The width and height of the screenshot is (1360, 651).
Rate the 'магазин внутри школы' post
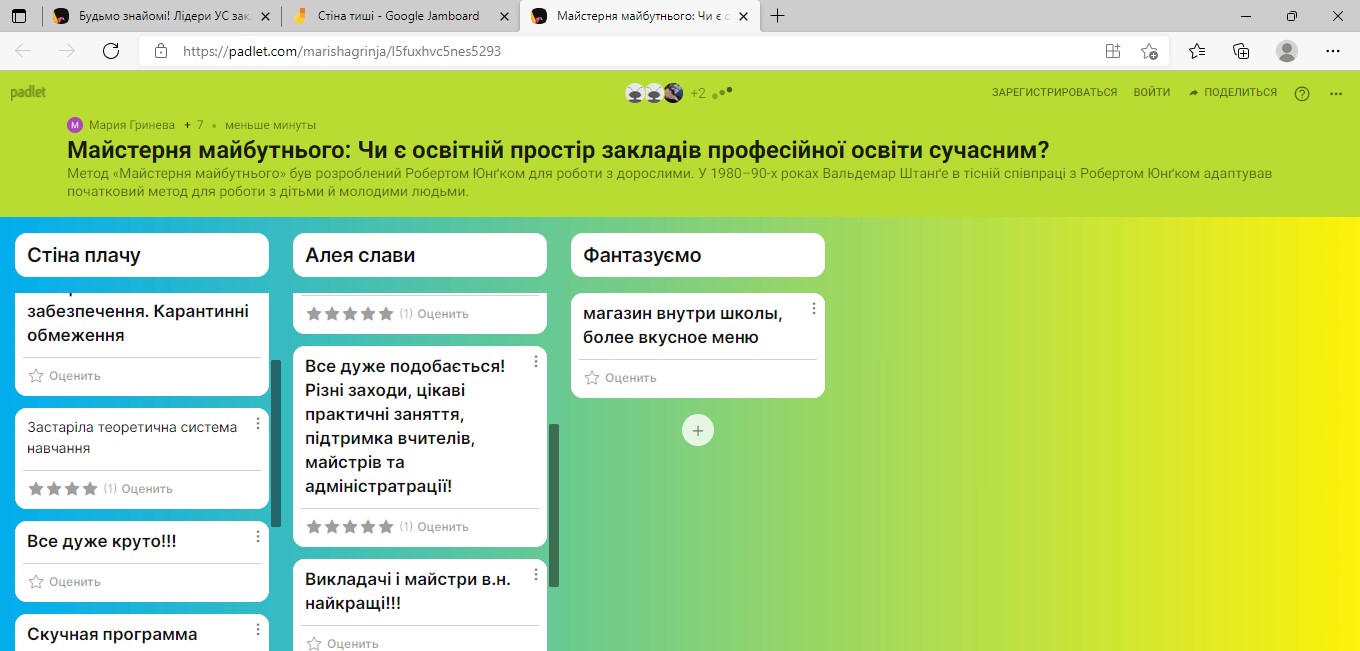click(592, 378)
